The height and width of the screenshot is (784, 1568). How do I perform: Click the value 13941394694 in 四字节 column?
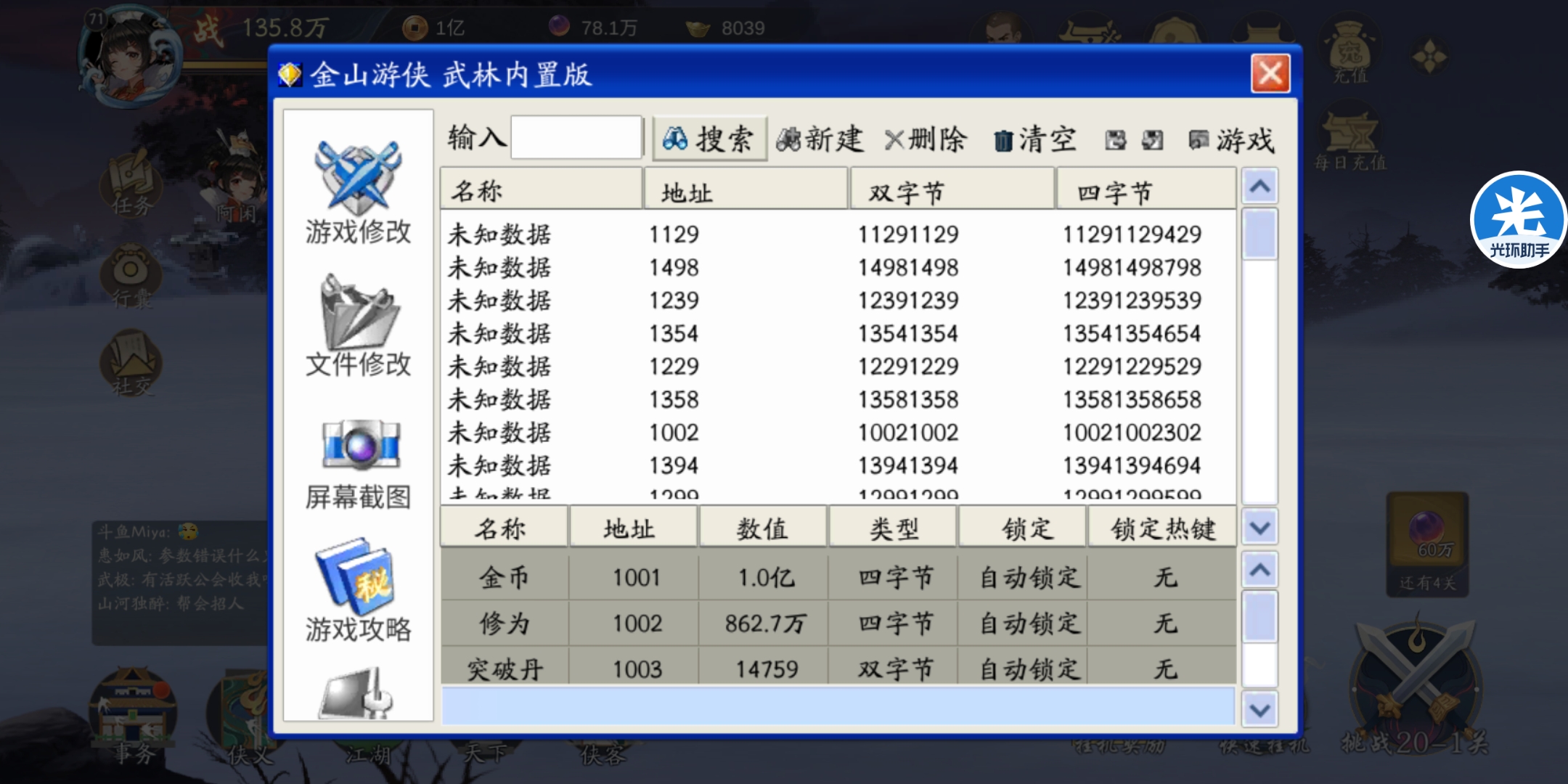(1132, 465)
